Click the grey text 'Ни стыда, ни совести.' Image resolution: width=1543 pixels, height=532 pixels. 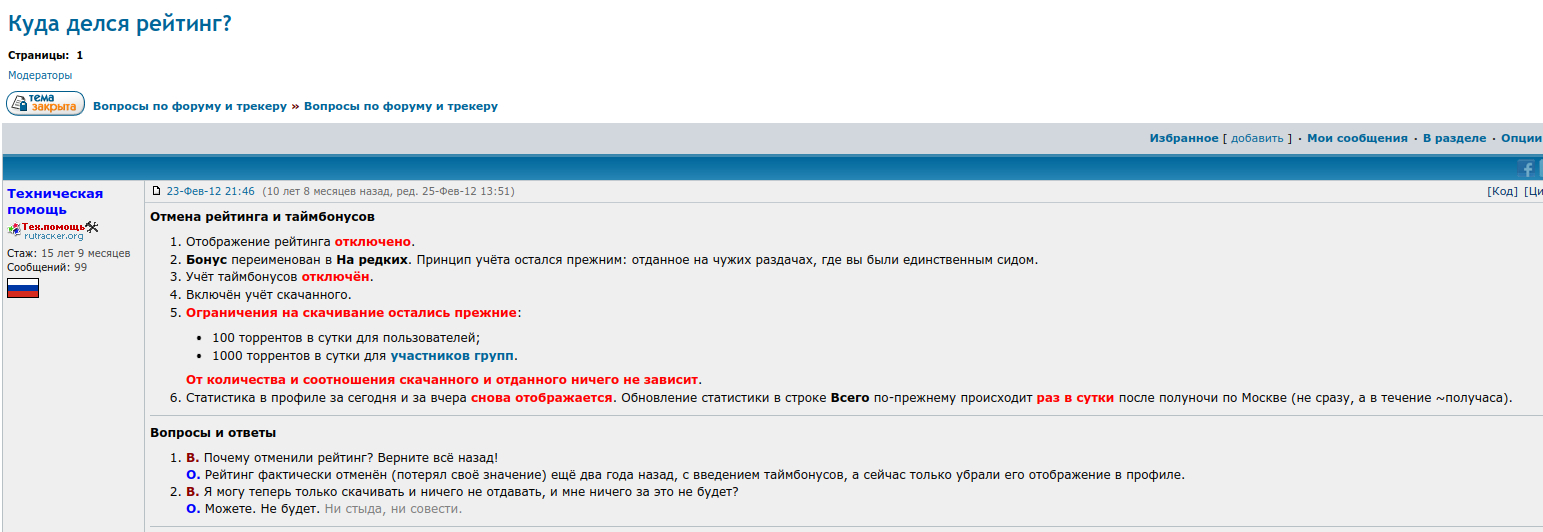click(x=393, y=509)
